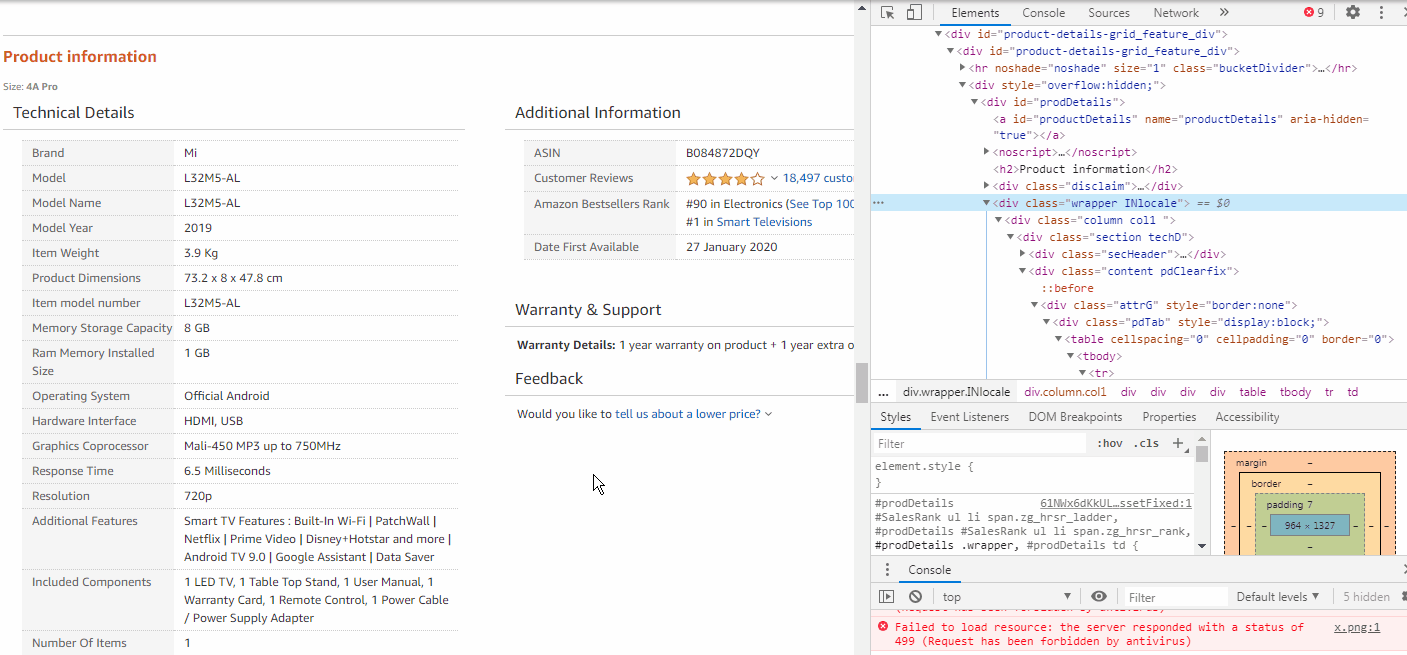The image size is (1407, 655).
Task: Collapse the table cellspacing node
Action: tap(1058, 339)
